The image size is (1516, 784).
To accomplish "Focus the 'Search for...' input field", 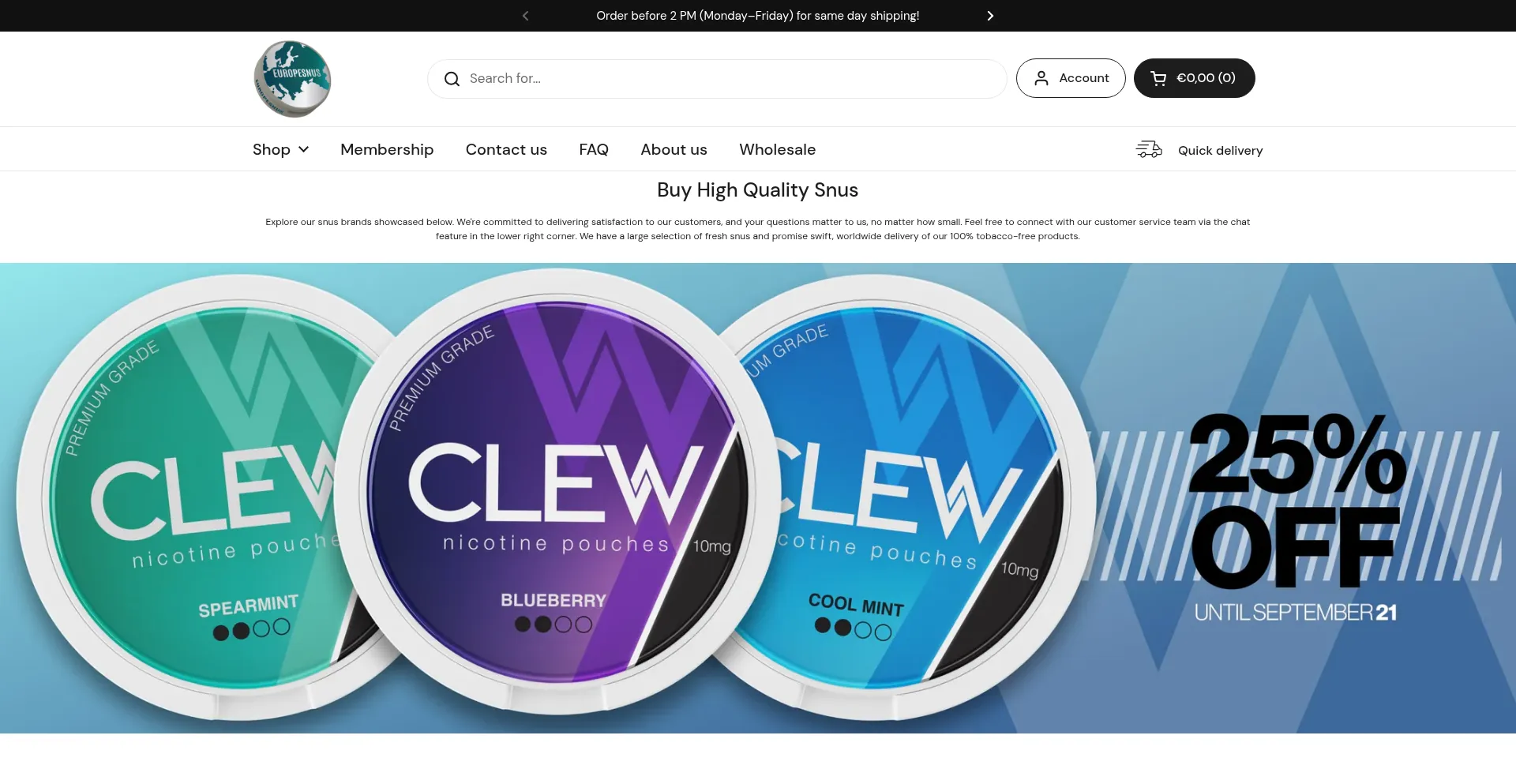I will 717,79.
